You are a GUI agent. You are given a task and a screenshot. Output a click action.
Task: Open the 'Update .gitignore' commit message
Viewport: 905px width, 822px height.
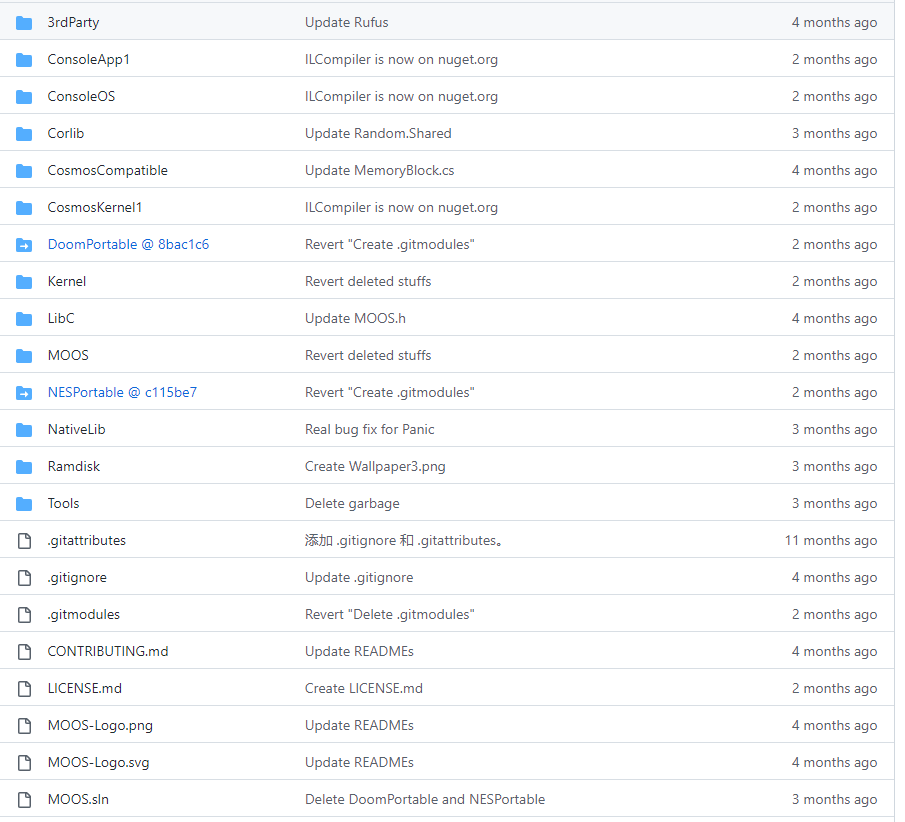359,577
